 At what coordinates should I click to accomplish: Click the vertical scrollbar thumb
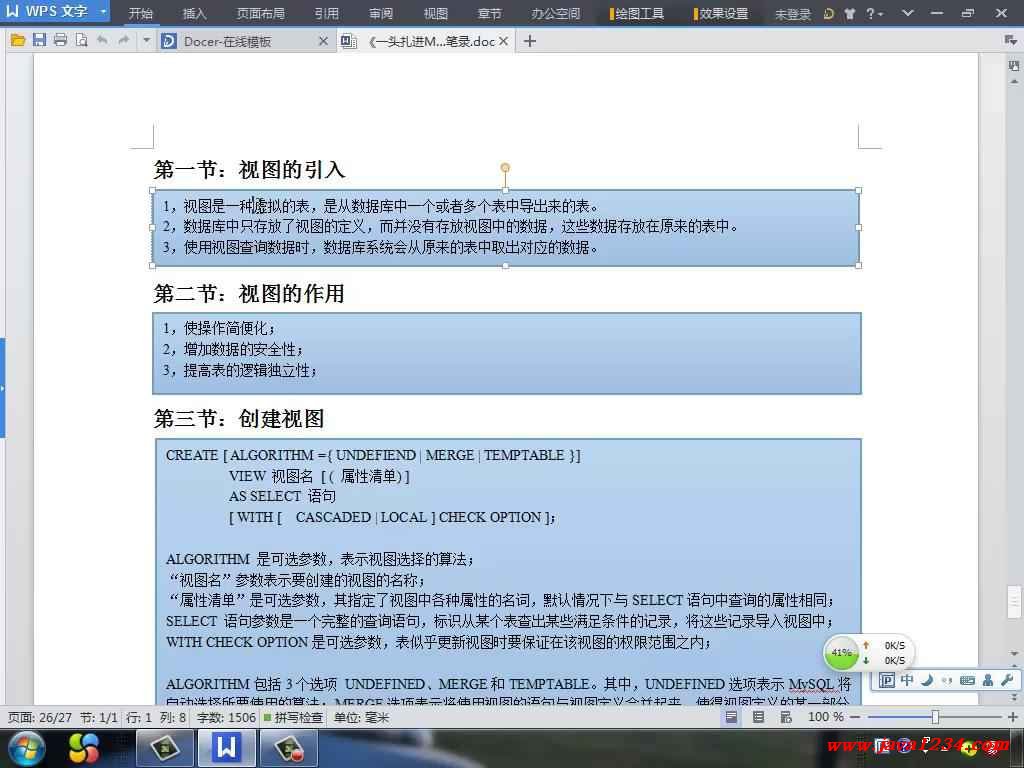click(x=1014, y=603)
